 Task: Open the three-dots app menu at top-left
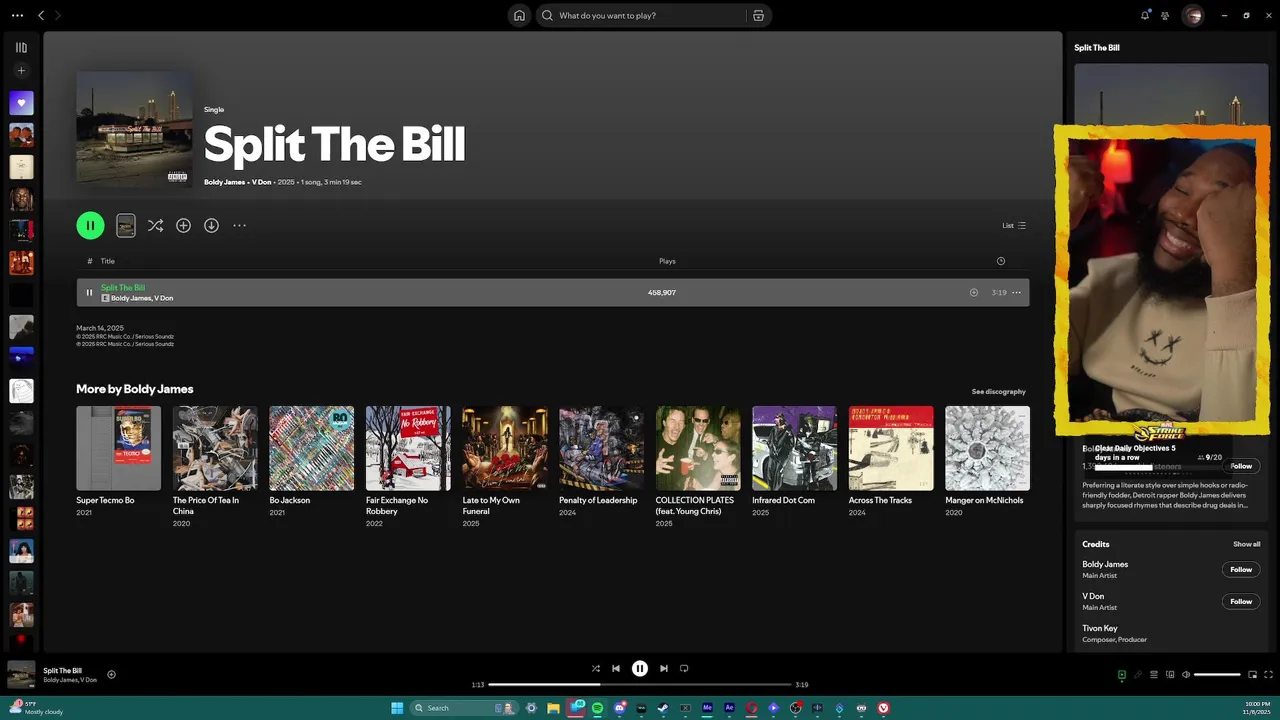[17, 15]
